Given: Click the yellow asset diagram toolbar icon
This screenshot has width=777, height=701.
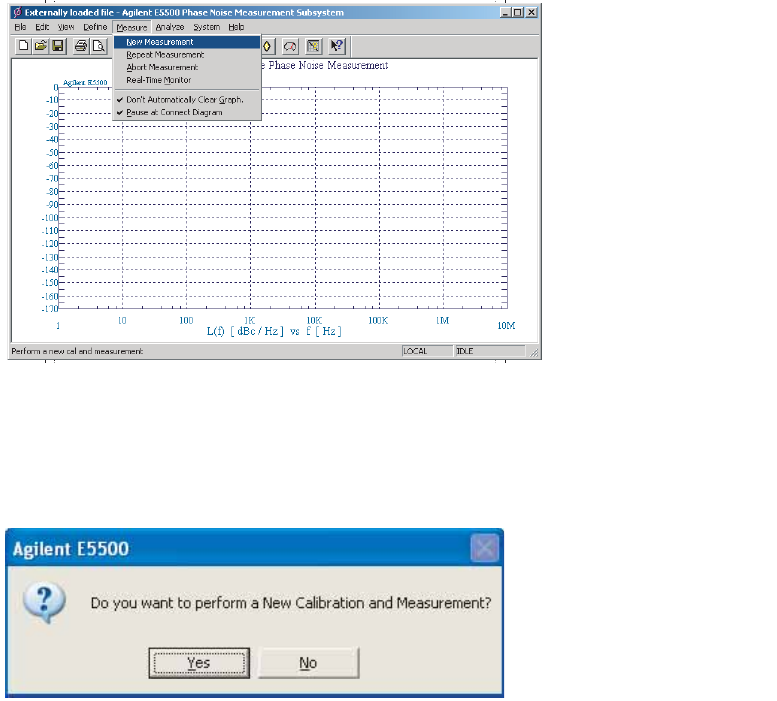Looking at the screenshot, I should [x=313, y=46].
